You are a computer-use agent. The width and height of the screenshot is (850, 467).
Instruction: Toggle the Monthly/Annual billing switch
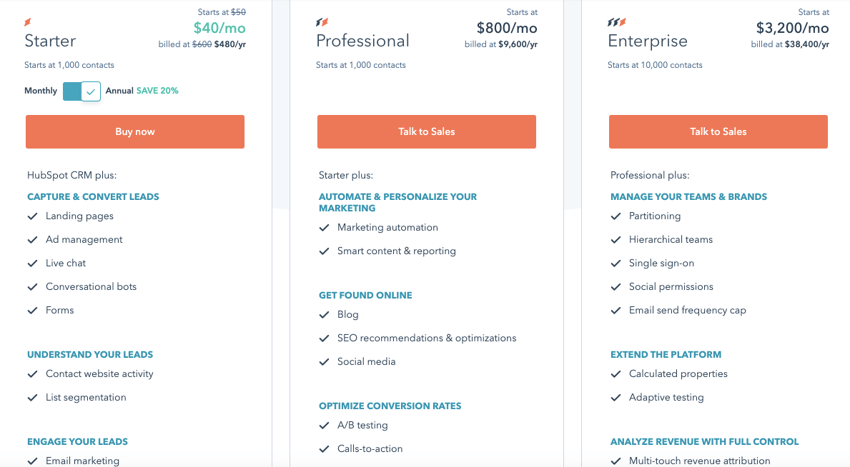coord(81,91)
